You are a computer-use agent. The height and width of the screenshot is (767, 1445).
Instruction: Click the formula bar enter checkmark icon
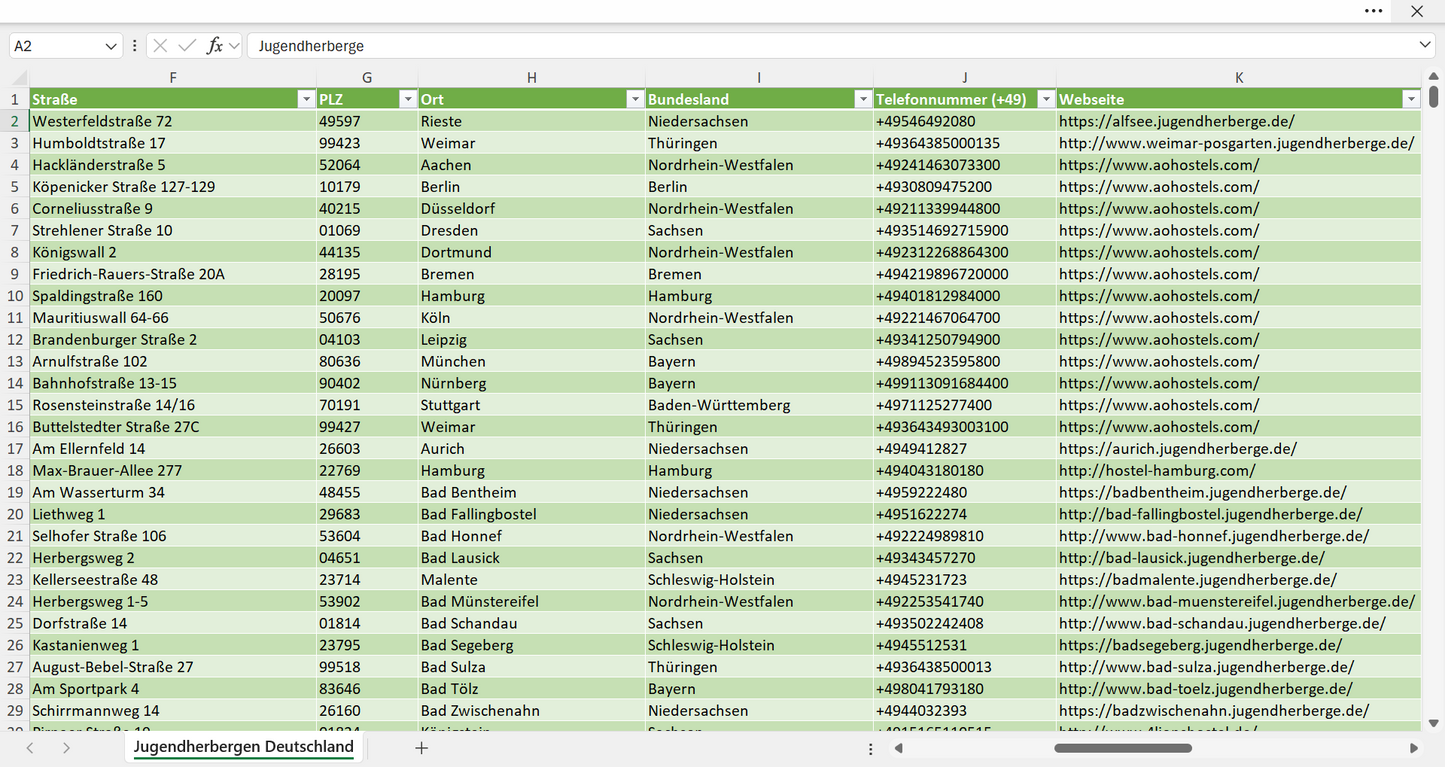pos(187,46)
